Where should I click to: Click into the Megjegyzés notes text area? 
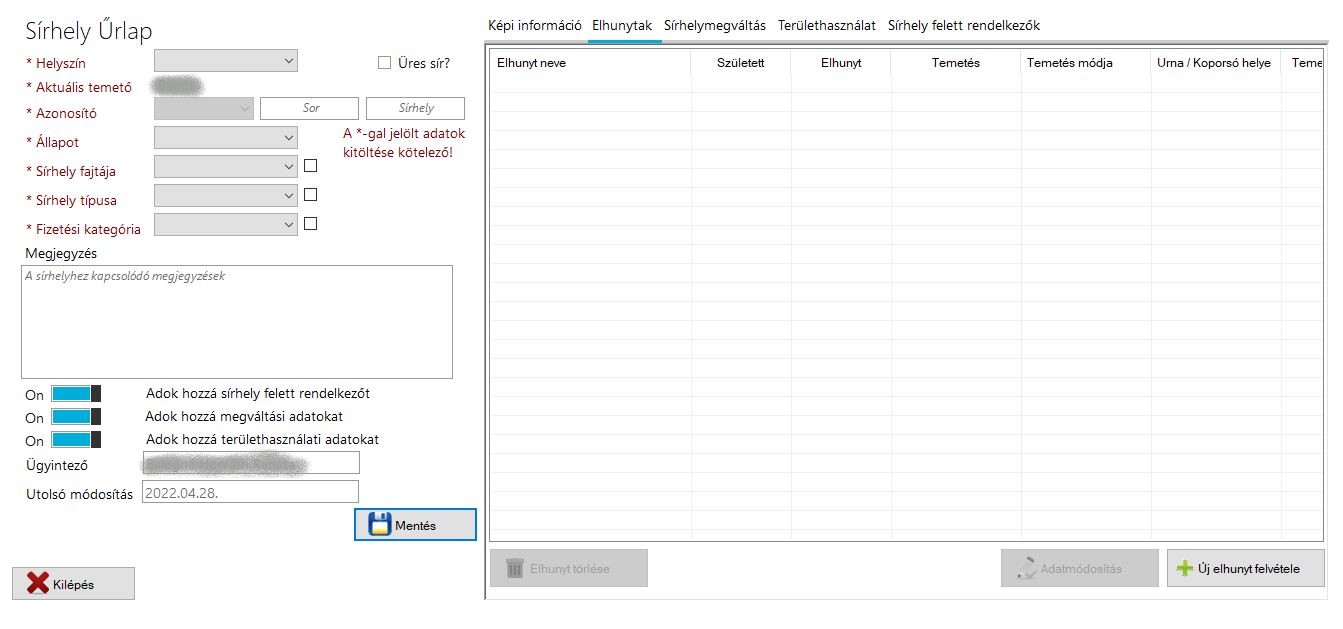click(236, 321)
